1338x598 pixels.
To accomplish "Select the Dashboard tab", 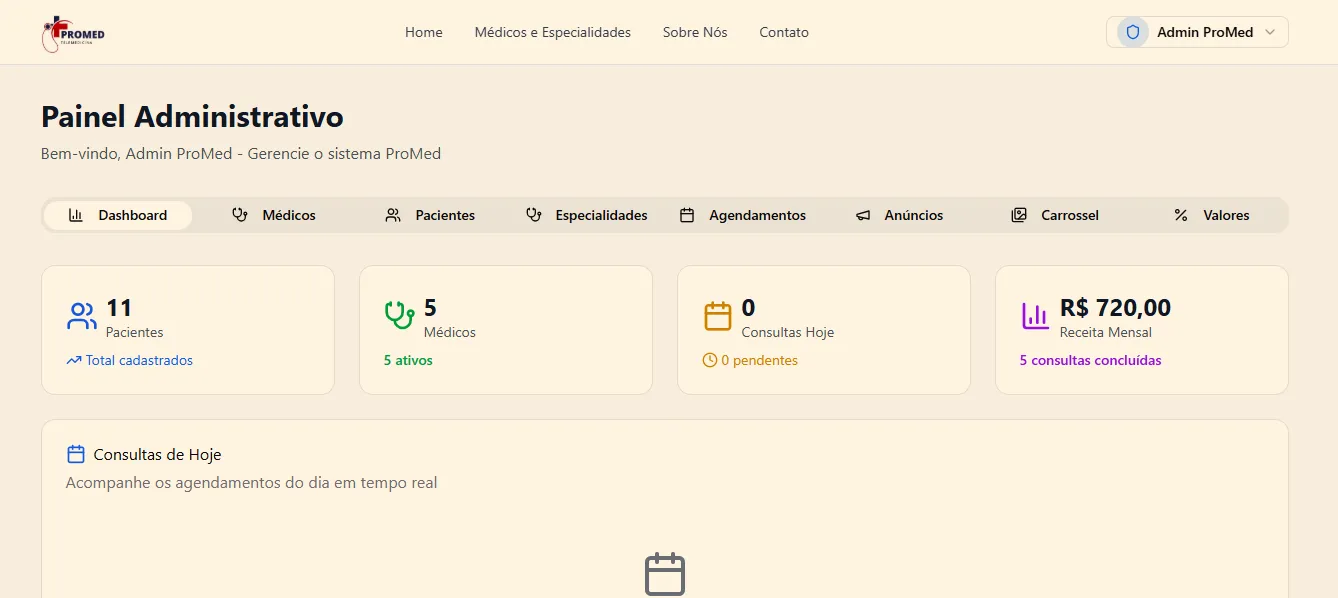I will 118,215.
